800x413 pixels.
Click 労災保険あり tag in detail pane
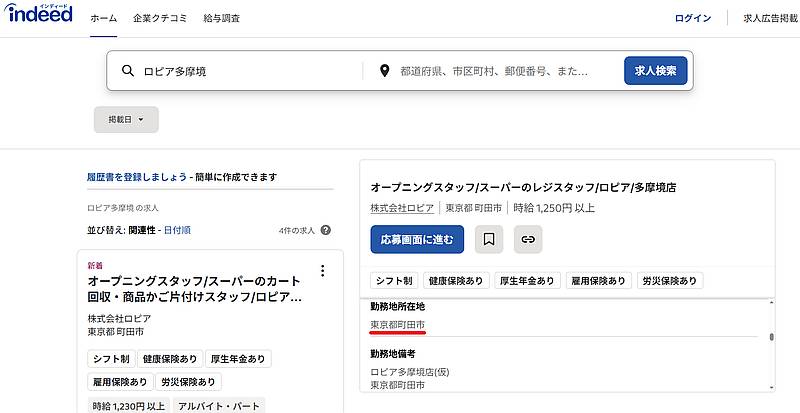(670, 280)
